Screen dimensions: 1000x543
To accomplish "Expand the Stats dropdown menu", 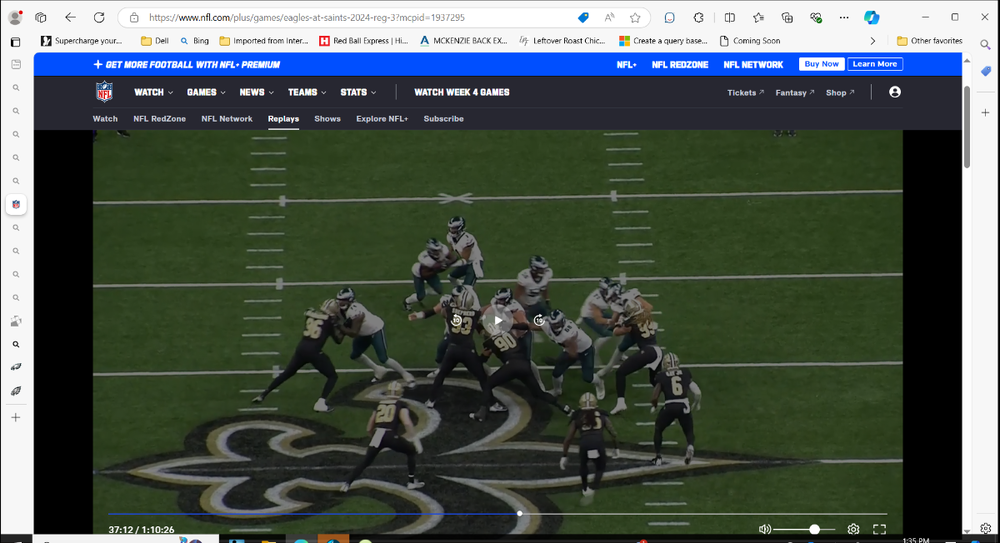I will point(358,92).
